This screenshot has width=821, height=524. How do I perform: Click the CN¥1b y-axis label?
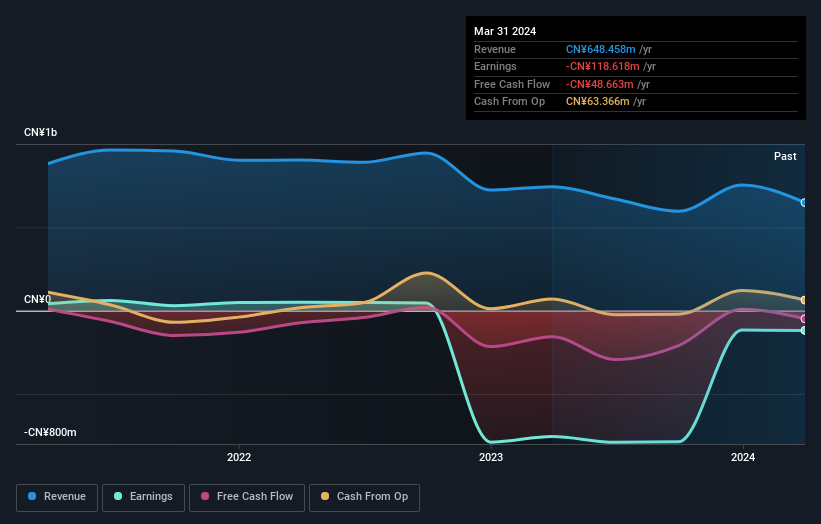(x=40, y=132)
